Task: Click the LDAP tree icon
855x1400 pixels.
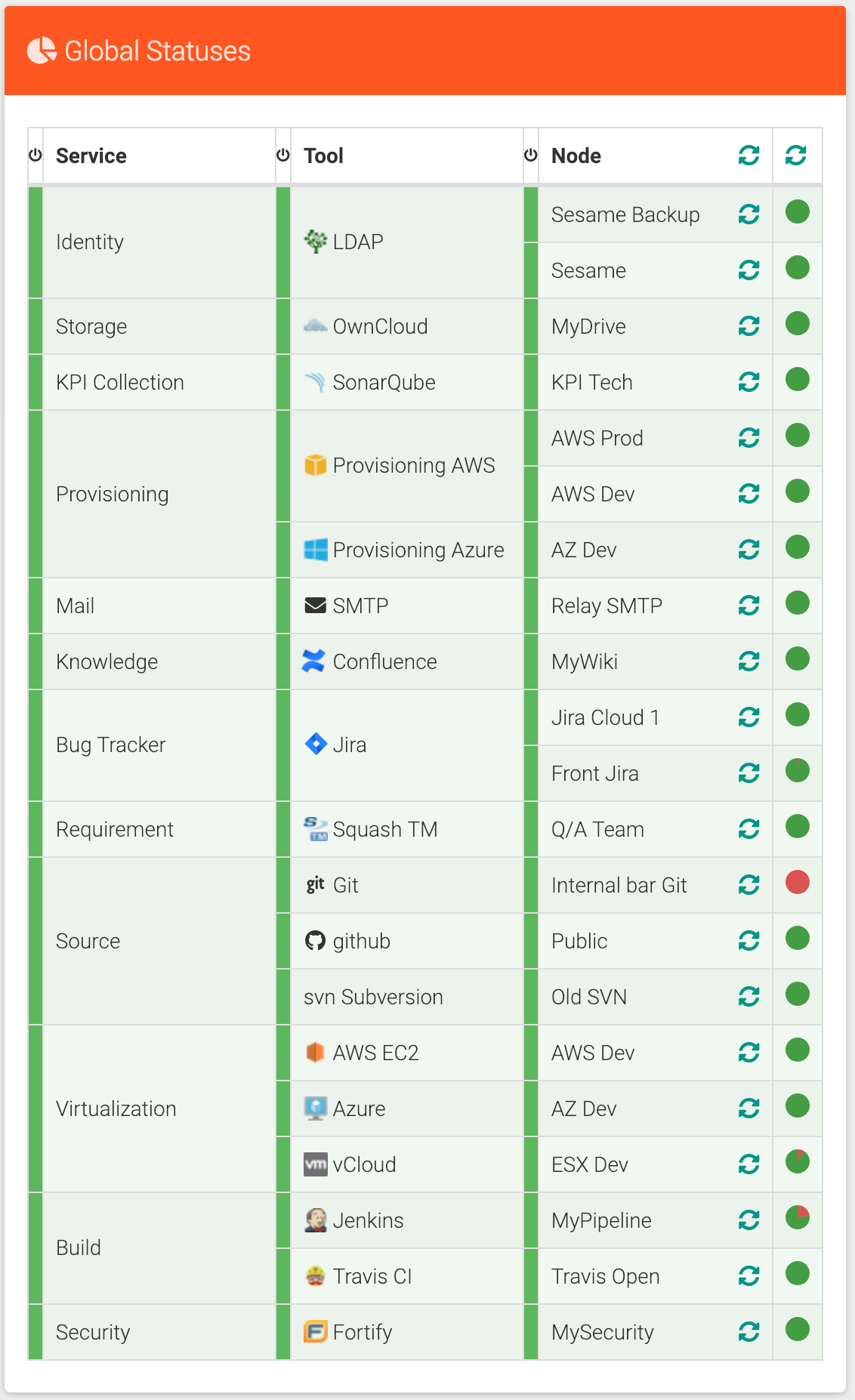Action: point(315,242)
